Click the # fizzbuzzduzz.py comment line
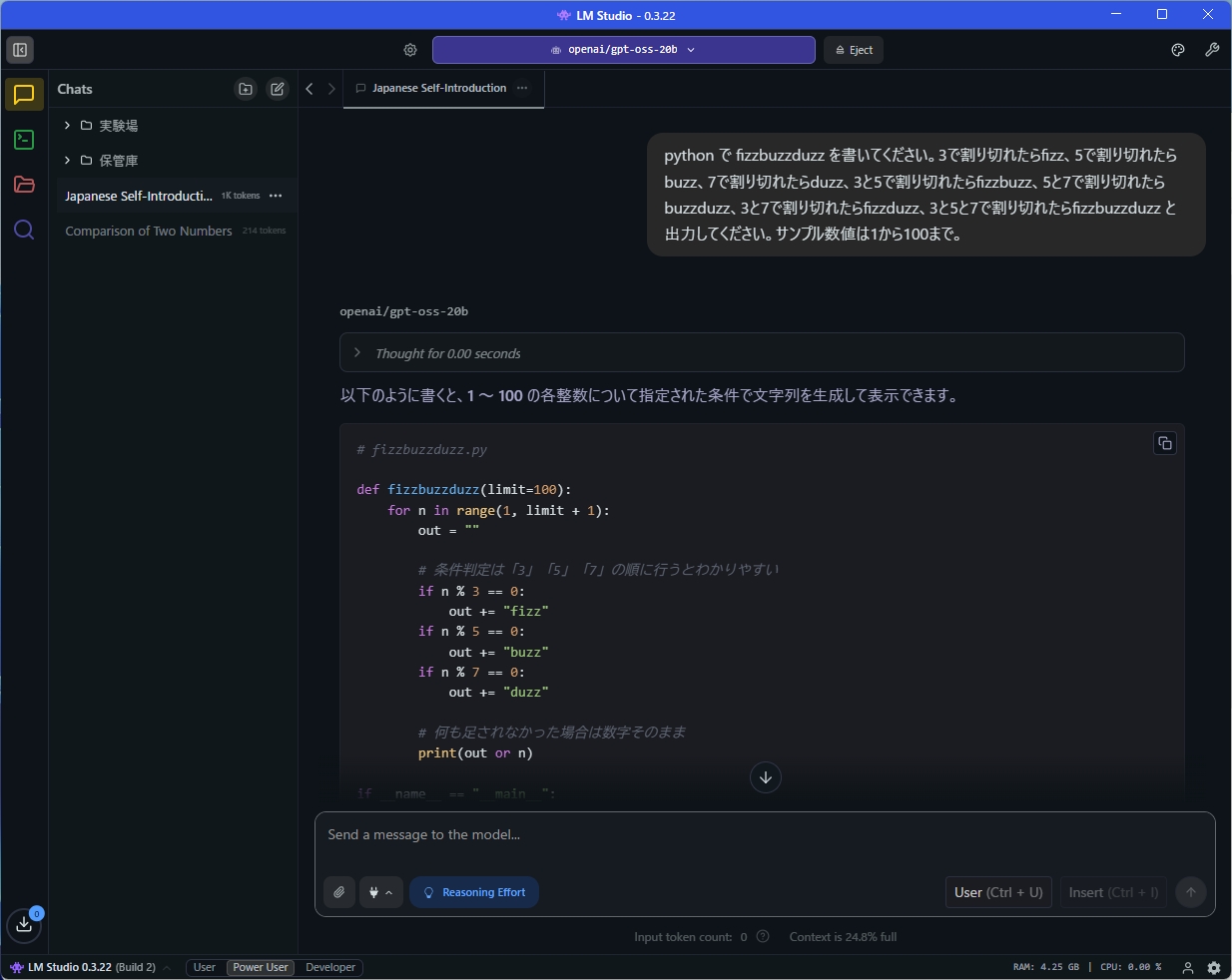Viewport: 1232px width, 980px height. pos(422,450)
